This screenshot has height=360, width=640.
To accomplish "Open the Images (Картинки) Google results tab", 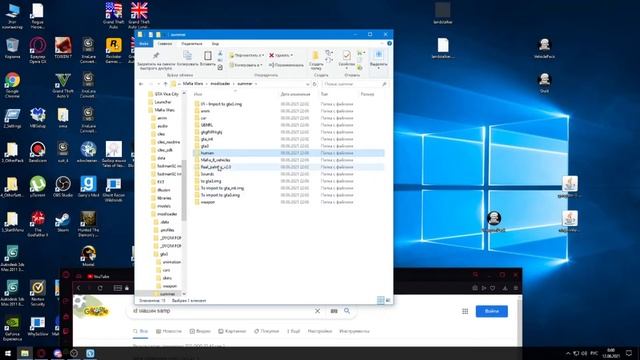I will pos(232,331).
